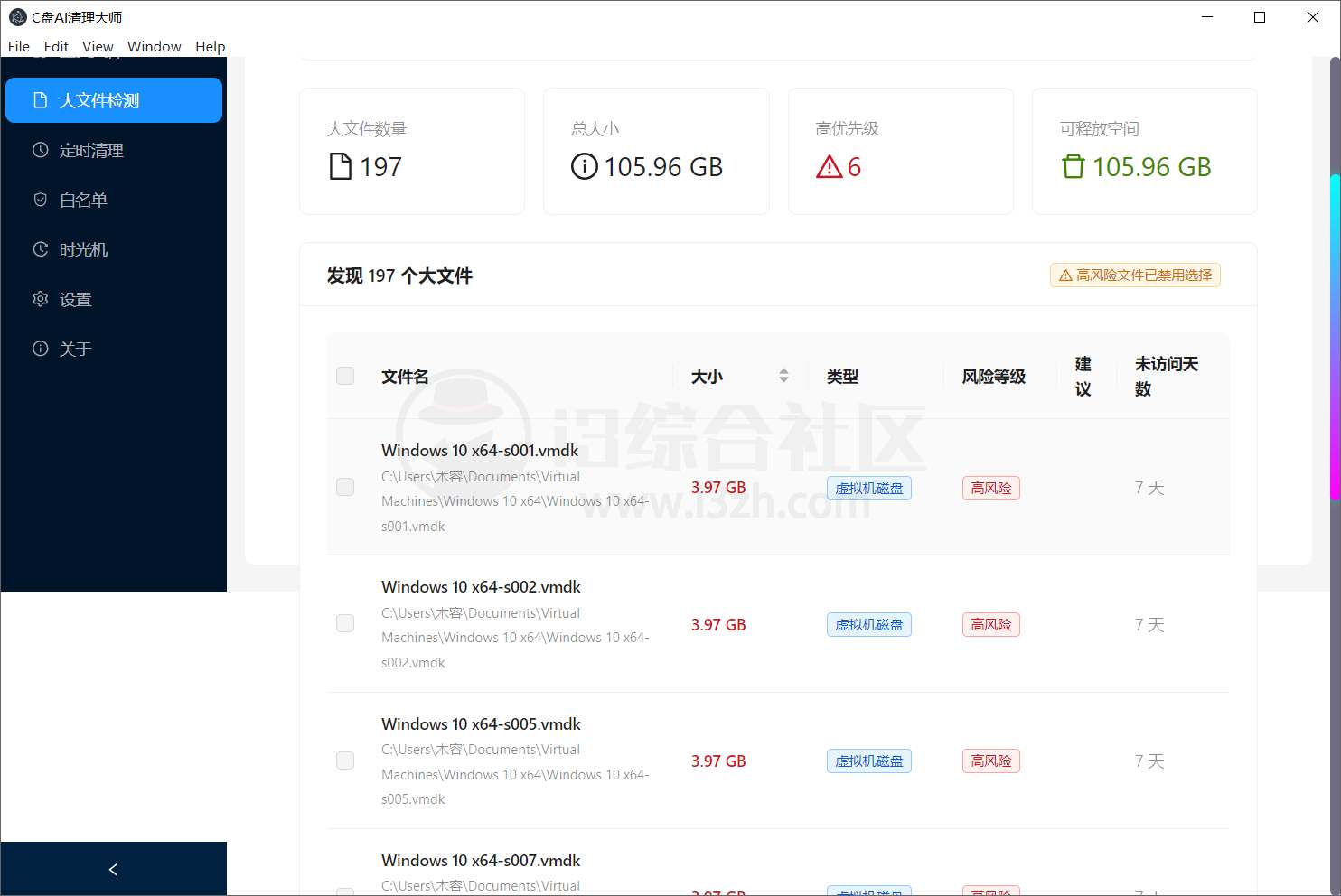Click the 高风险文件已禁用选择 warning banner
This screenshot has width=1341, height=896.
click(x=1134, y=275)
